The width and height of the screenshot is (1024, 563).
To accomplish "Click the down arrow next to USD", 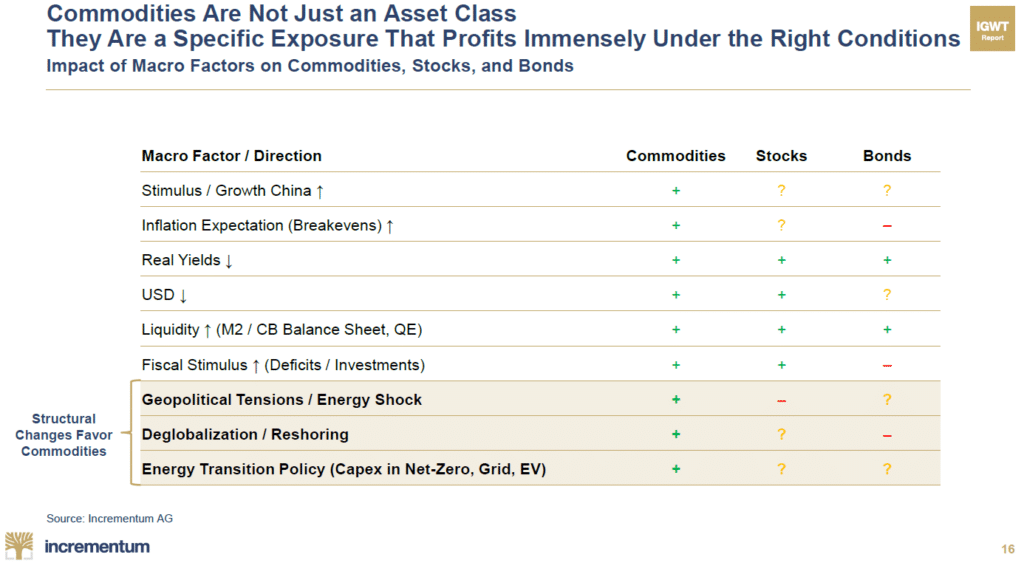I will click(x=183, y=295).
